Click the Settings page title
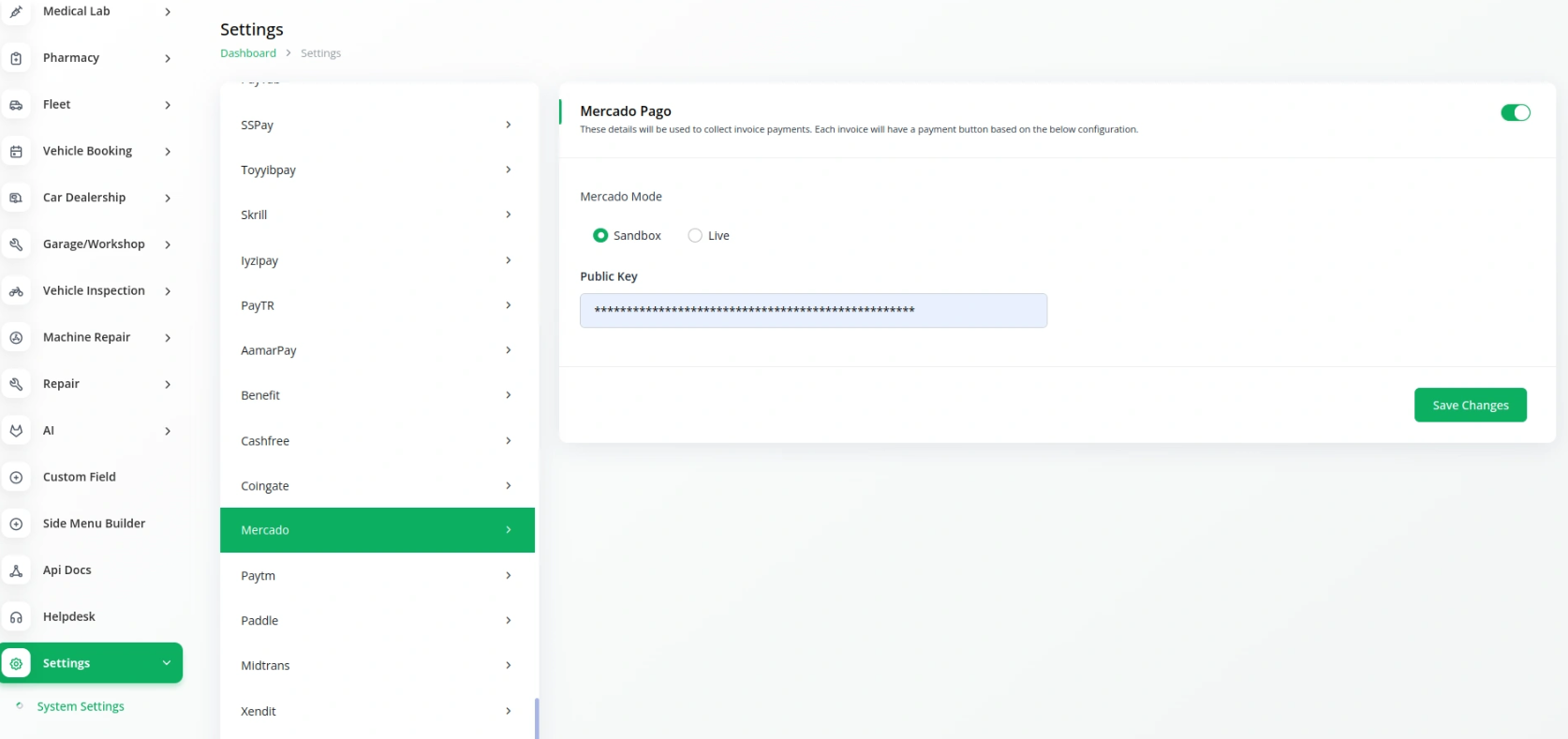This screenshot has width=1568, height=739. tap(252, 30)
